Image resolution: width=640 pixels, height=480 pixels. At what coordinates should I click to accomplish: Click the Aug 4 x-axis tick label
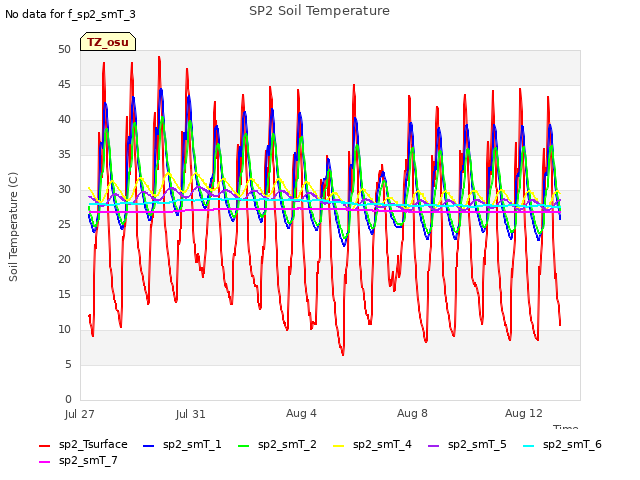(x=301, y=413)
